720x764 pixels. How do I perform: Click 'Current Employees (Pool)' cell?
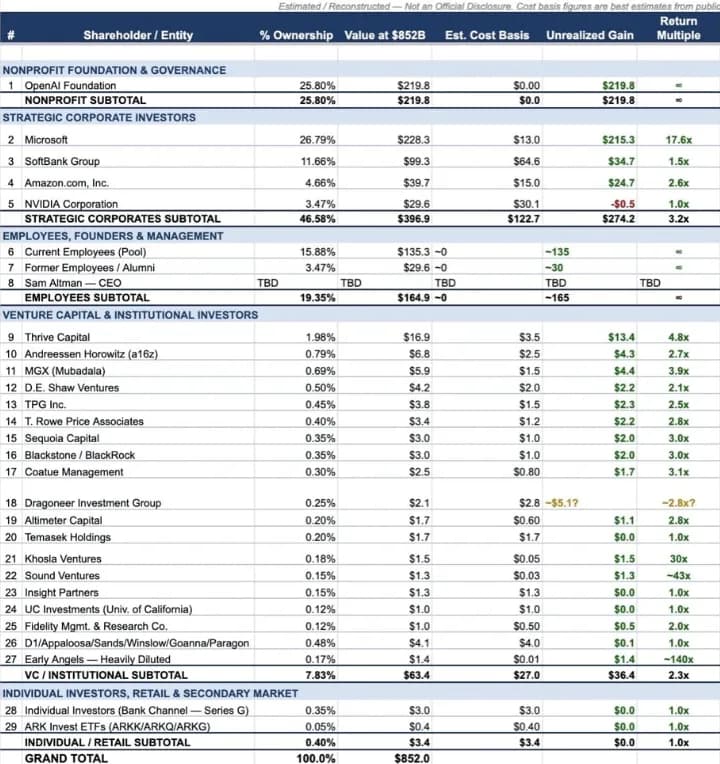[x=85, y=252]
